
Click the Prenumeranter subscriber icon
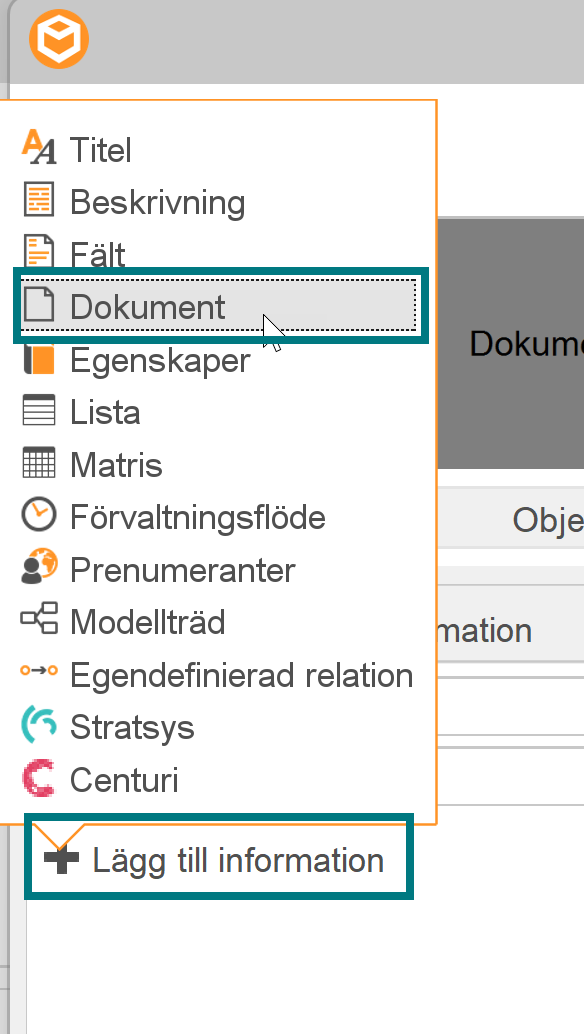click(x=37, y=570)
